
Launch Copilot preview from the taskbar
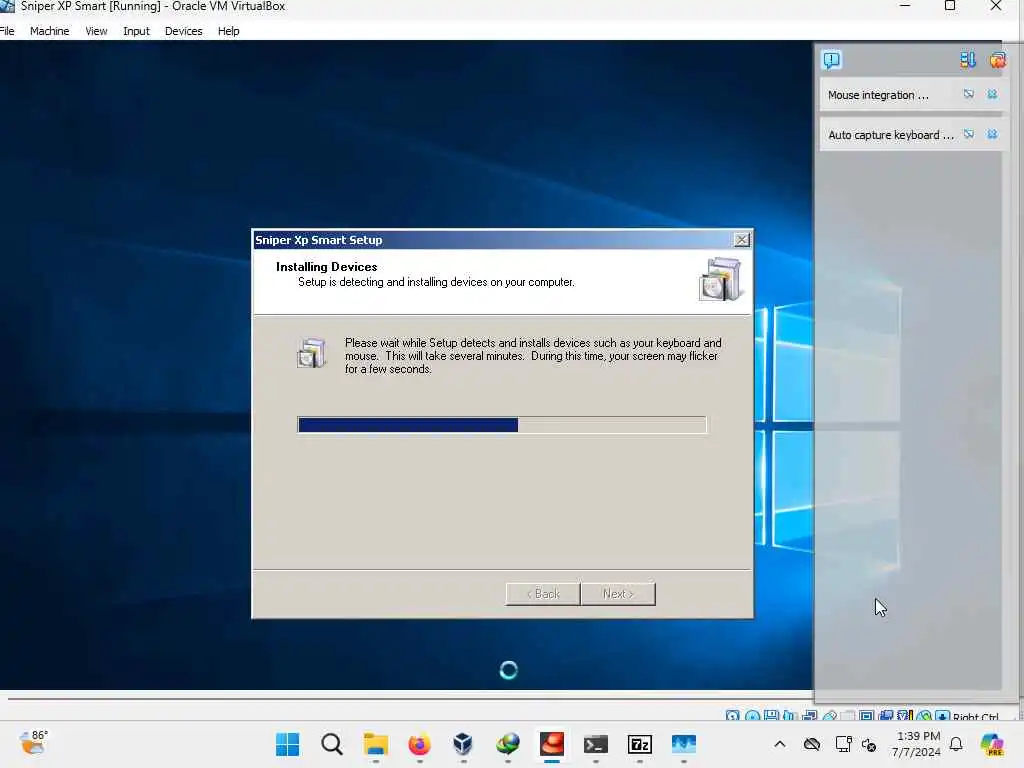992,744
